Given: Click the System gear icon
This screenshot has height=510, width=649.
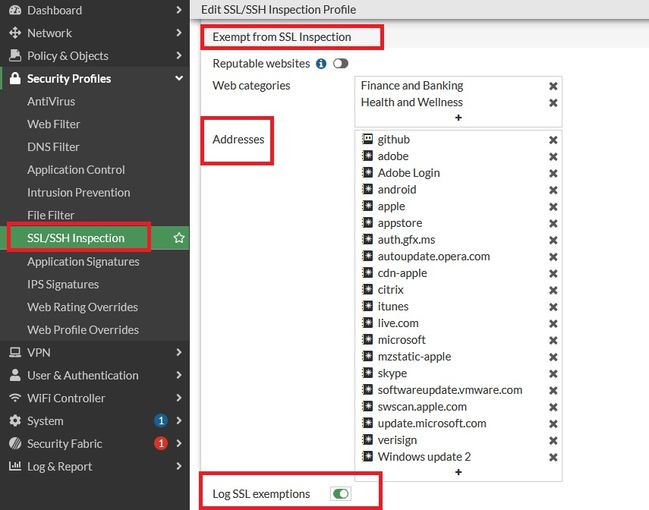Looking at the screenshot, I should tap(15, 421).
